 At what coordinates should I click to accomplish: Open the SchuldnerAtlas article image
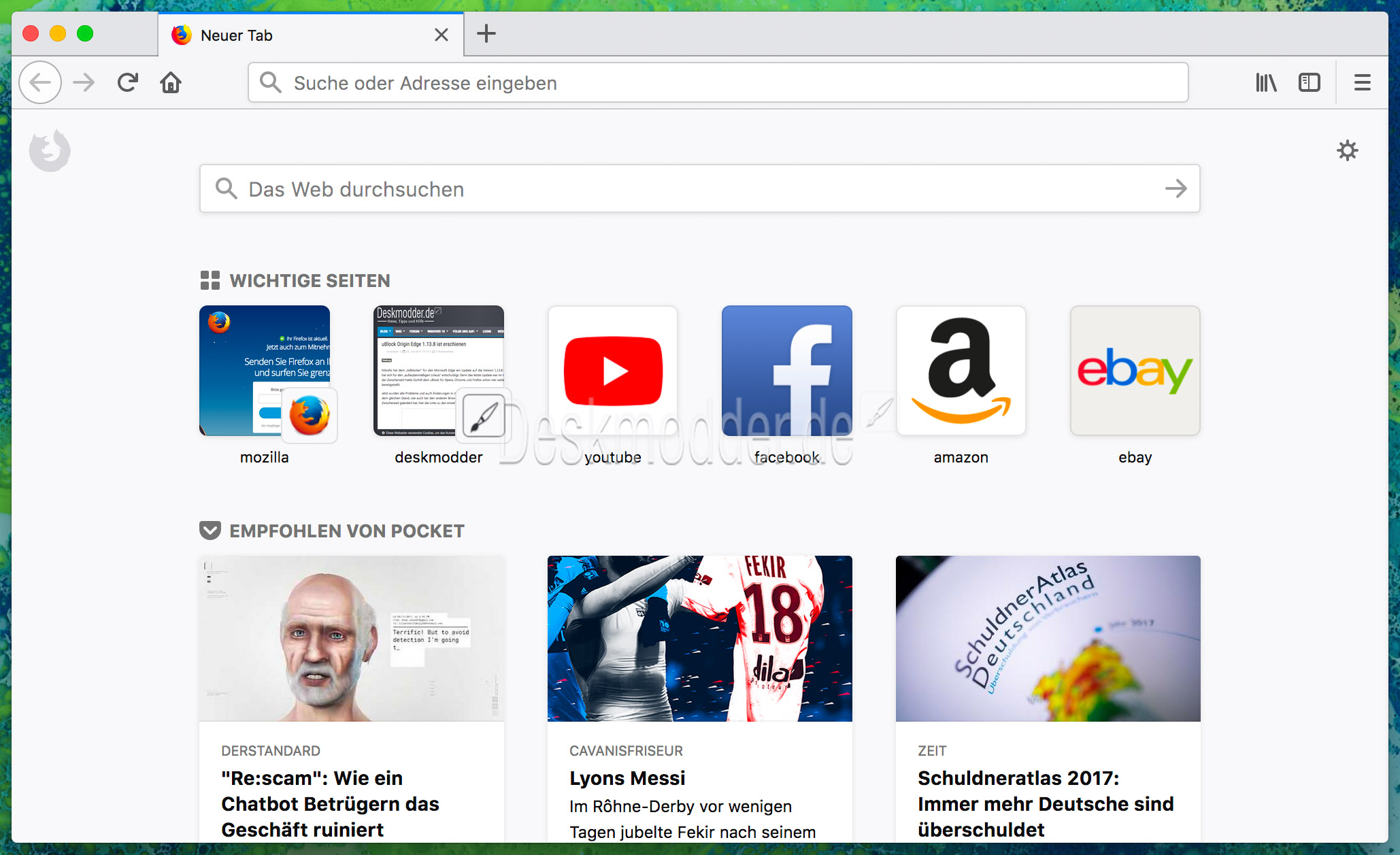point(1048,638)
